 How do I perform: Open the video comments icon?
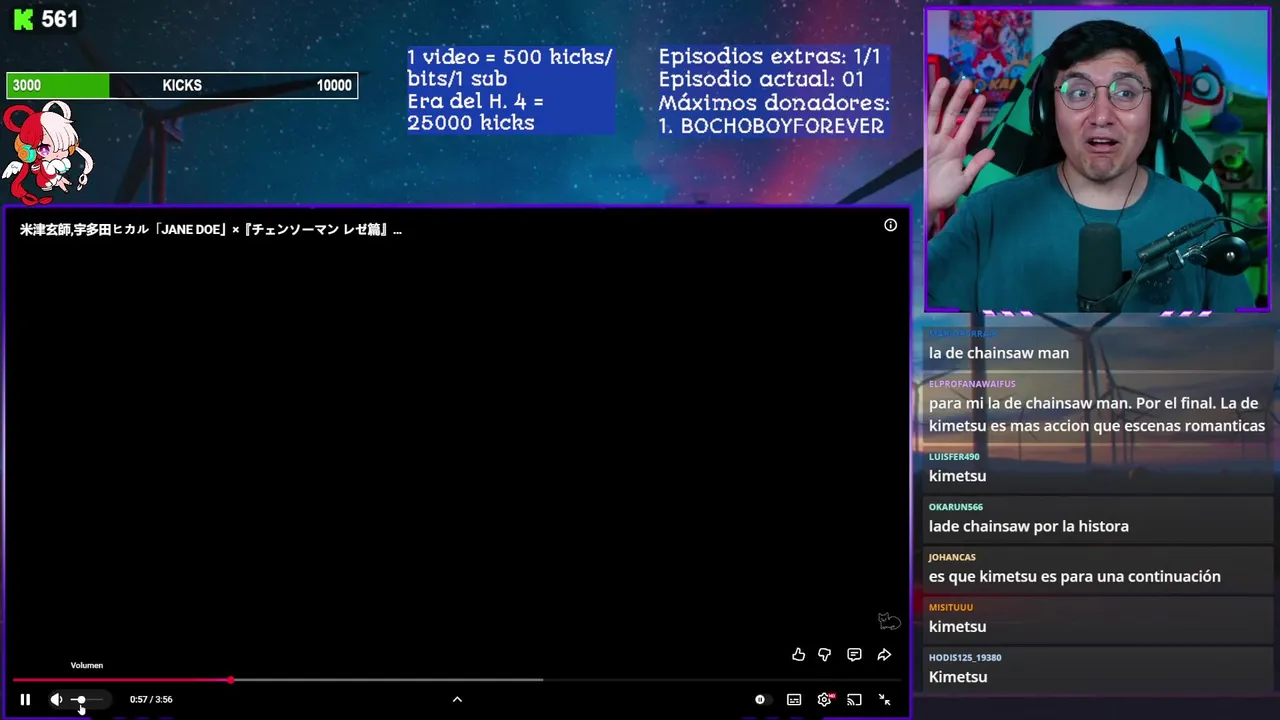click(854, 655)
